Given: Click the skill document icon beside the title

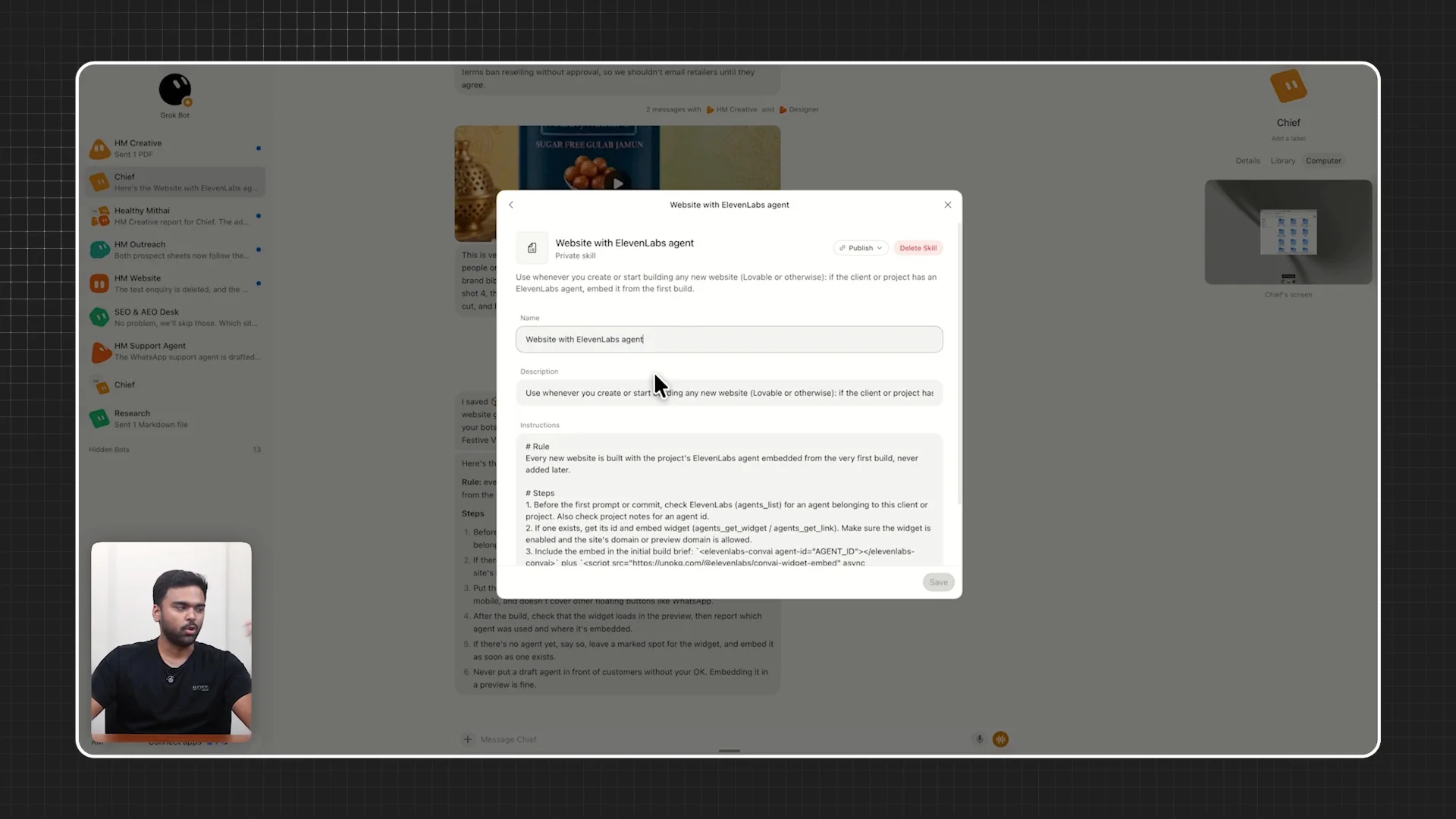Looking at the screenshot, I should pyautogui.click(x=532, y=248).
